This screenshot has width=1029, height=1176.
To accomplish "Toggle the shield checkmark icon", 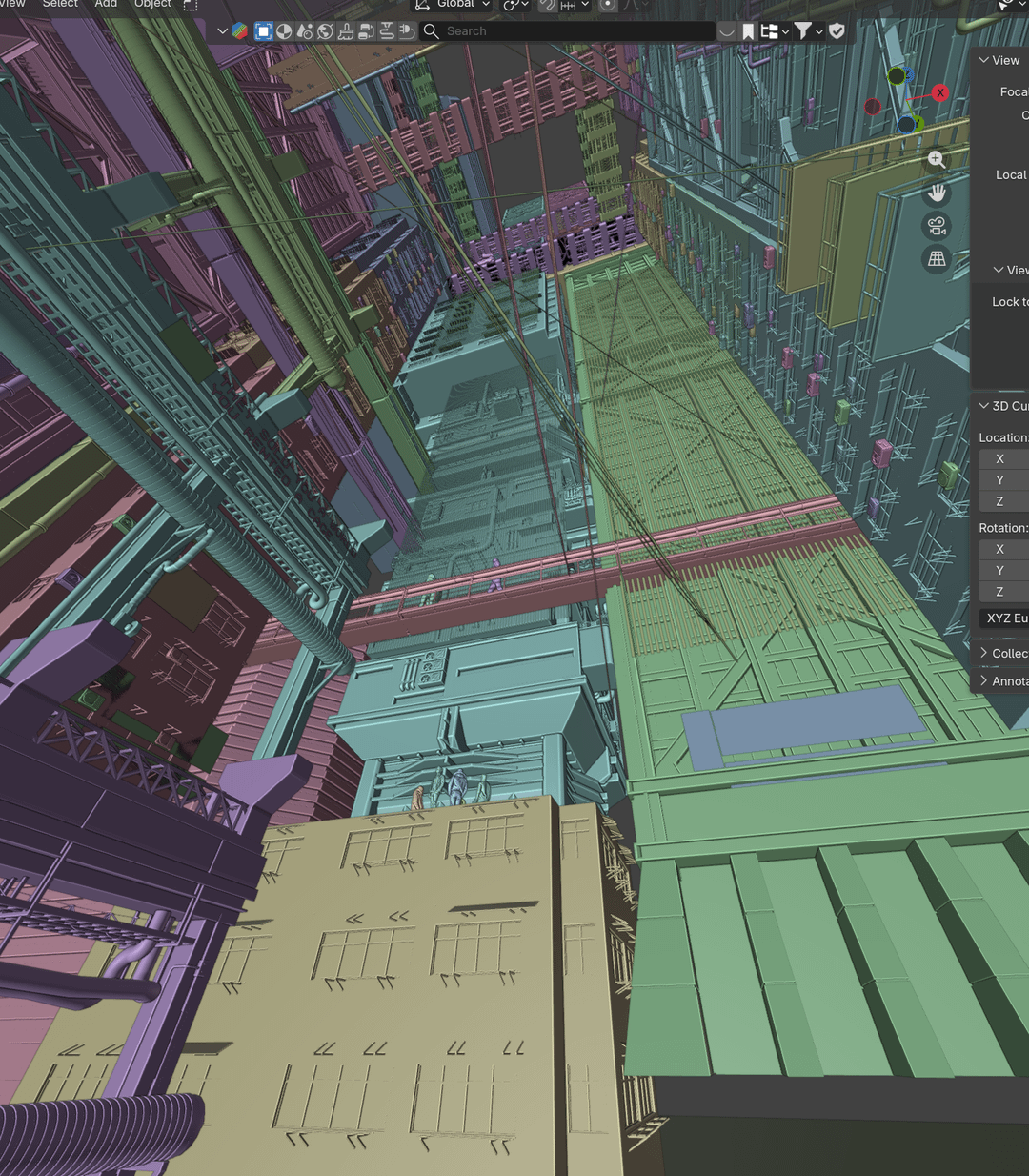I will coord(837,31).
